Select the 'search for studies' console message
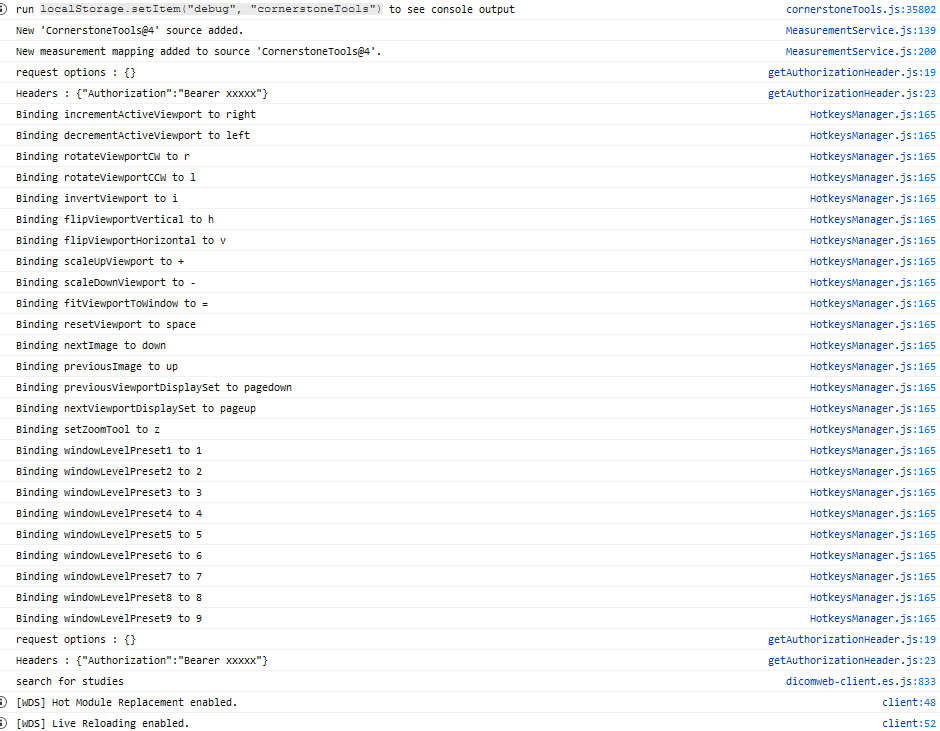Screen dimensions: 940x731 [x=70, y=681]
